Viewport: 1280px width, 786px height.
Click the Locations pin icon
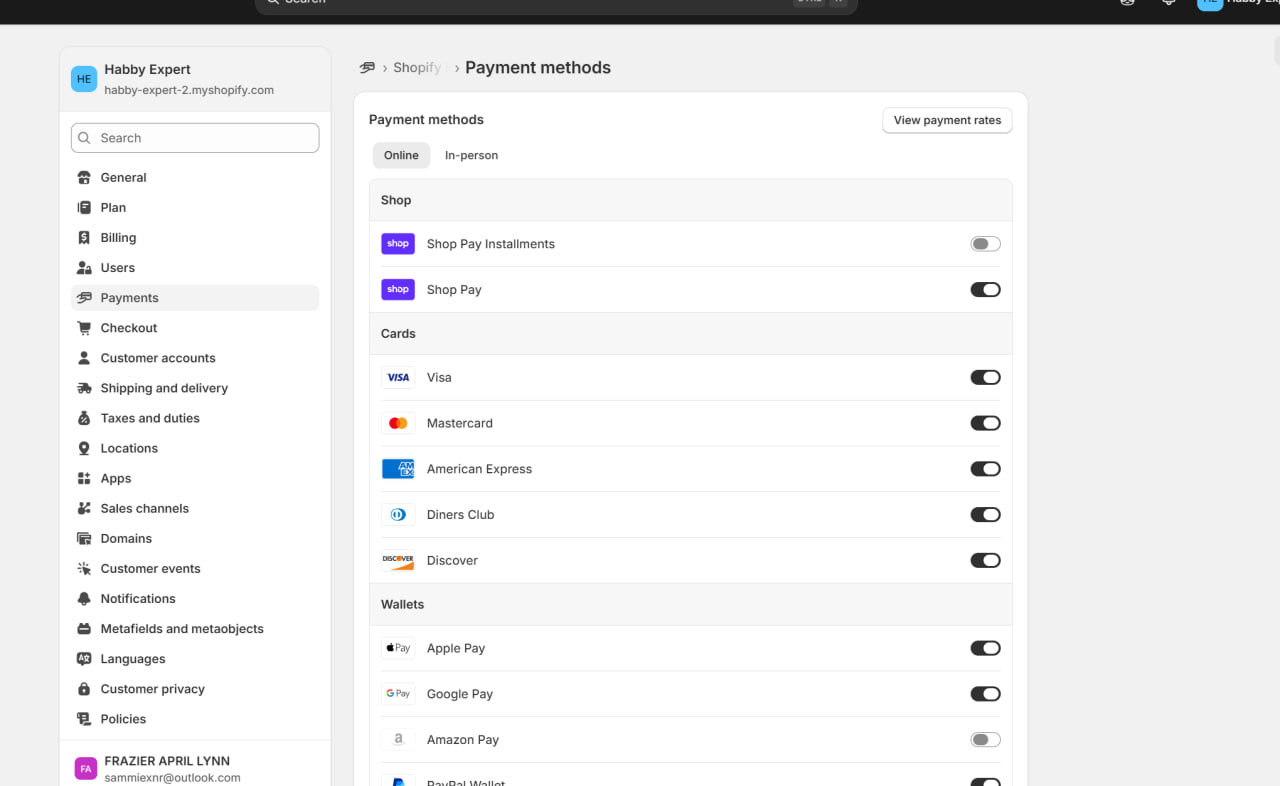tap(84, 448)
